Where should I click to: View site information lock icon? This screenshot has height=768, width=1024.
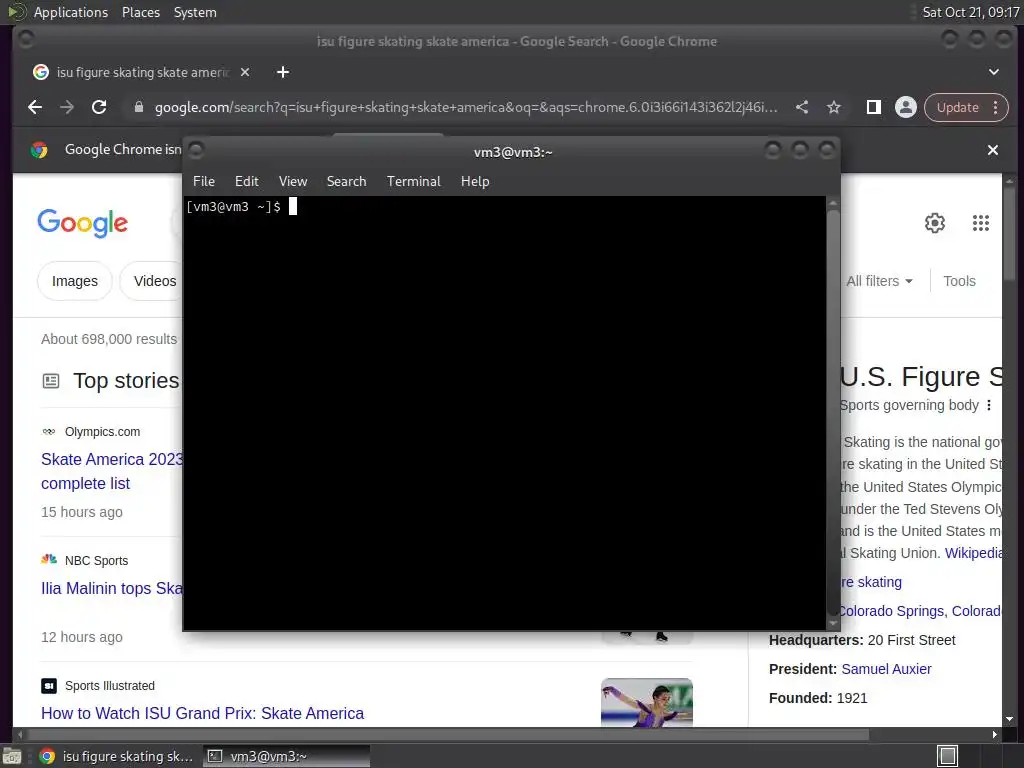click(x=138, y=107)
